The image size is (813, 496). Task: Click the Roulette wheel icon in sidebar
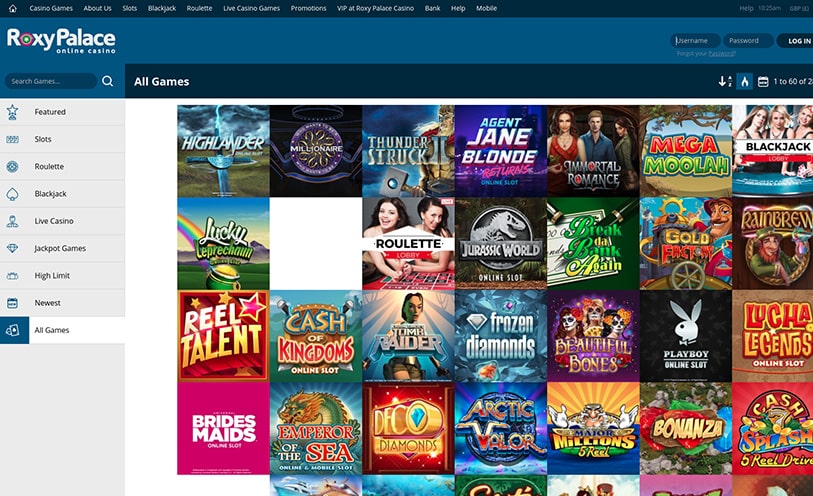click(x=12, y=166)
